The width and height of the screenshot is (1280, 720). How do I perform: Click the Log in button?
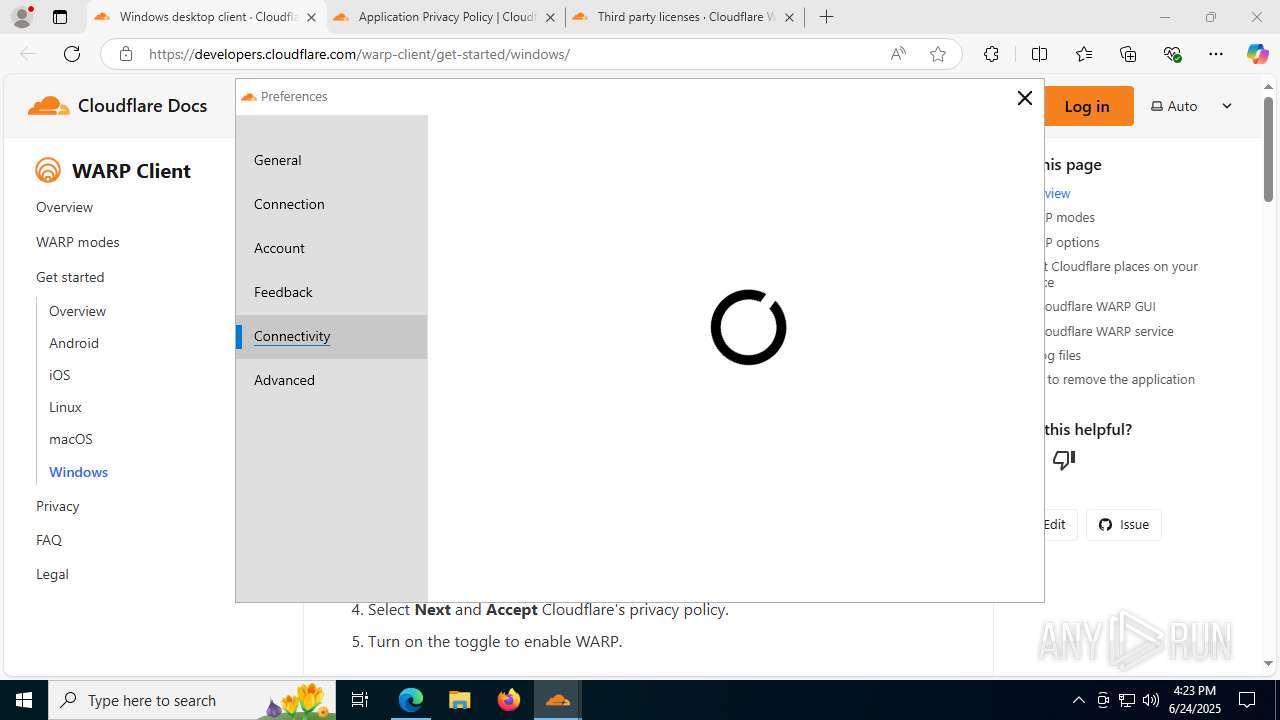(x=1087, y=106)
